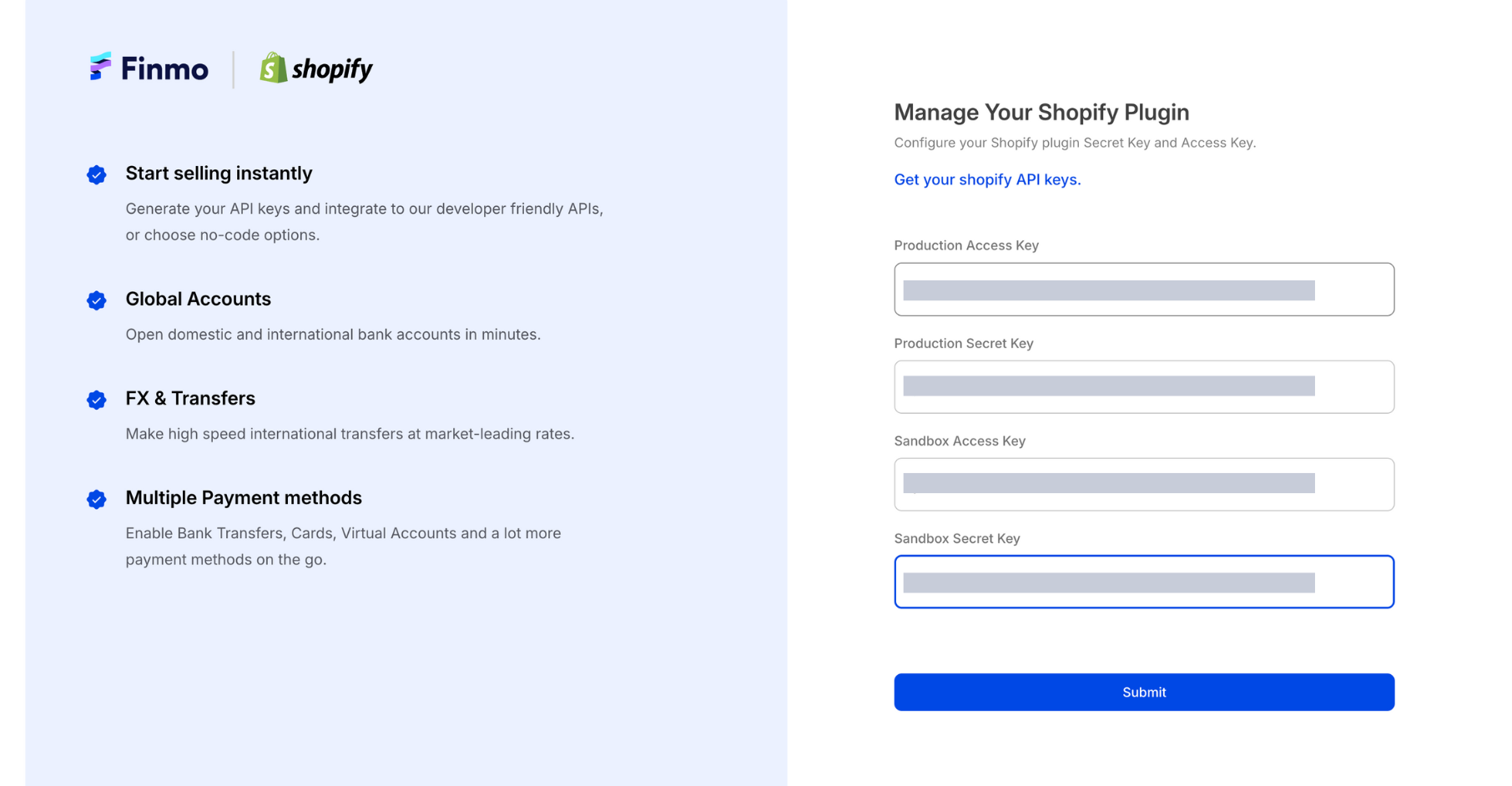Click the Finmo wordmark text
The image size is (1512, 786).
click(x=164, y=68)
